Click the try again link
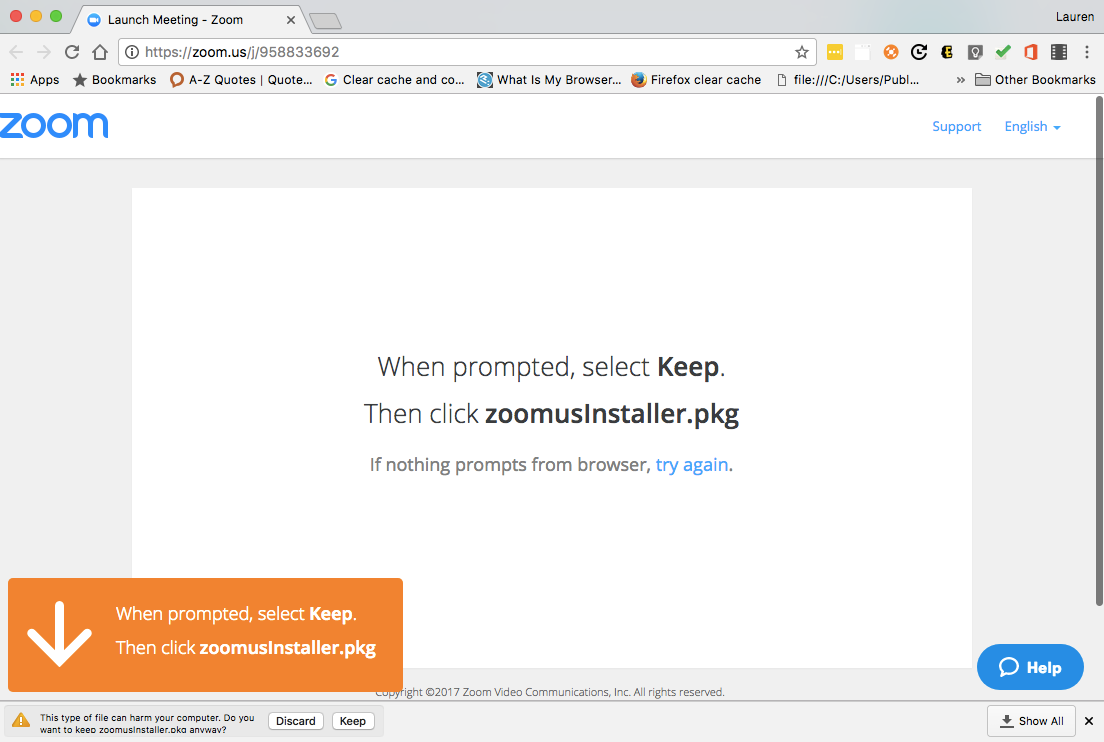The image size is (1104, 742). pos(691,465)
